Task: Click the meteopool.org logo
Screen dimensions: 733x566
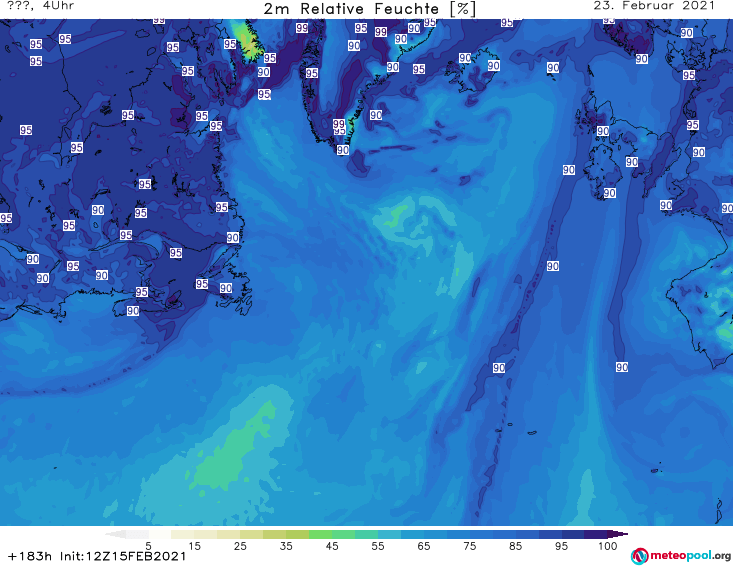Action: [681, 556]
